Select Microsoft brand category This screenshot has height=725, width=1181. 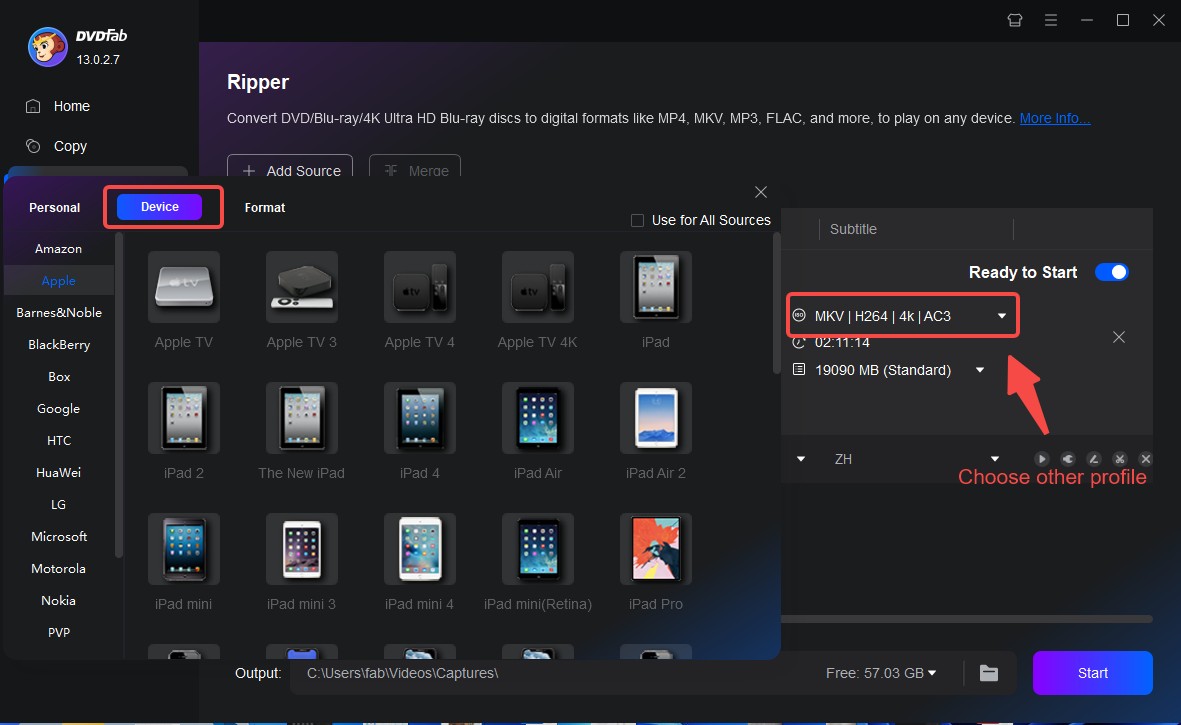(x=59, y=536)
